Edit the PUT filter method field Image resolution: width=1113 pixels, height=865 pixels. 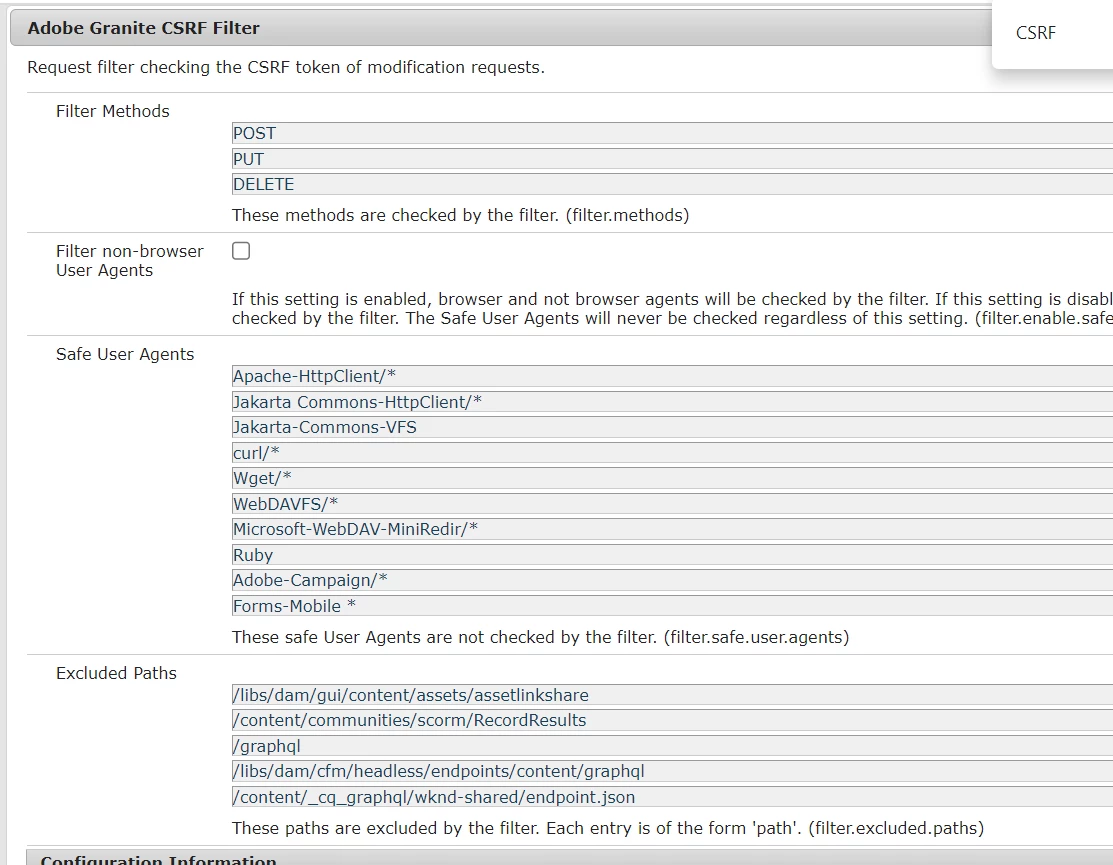pos(672,159)
